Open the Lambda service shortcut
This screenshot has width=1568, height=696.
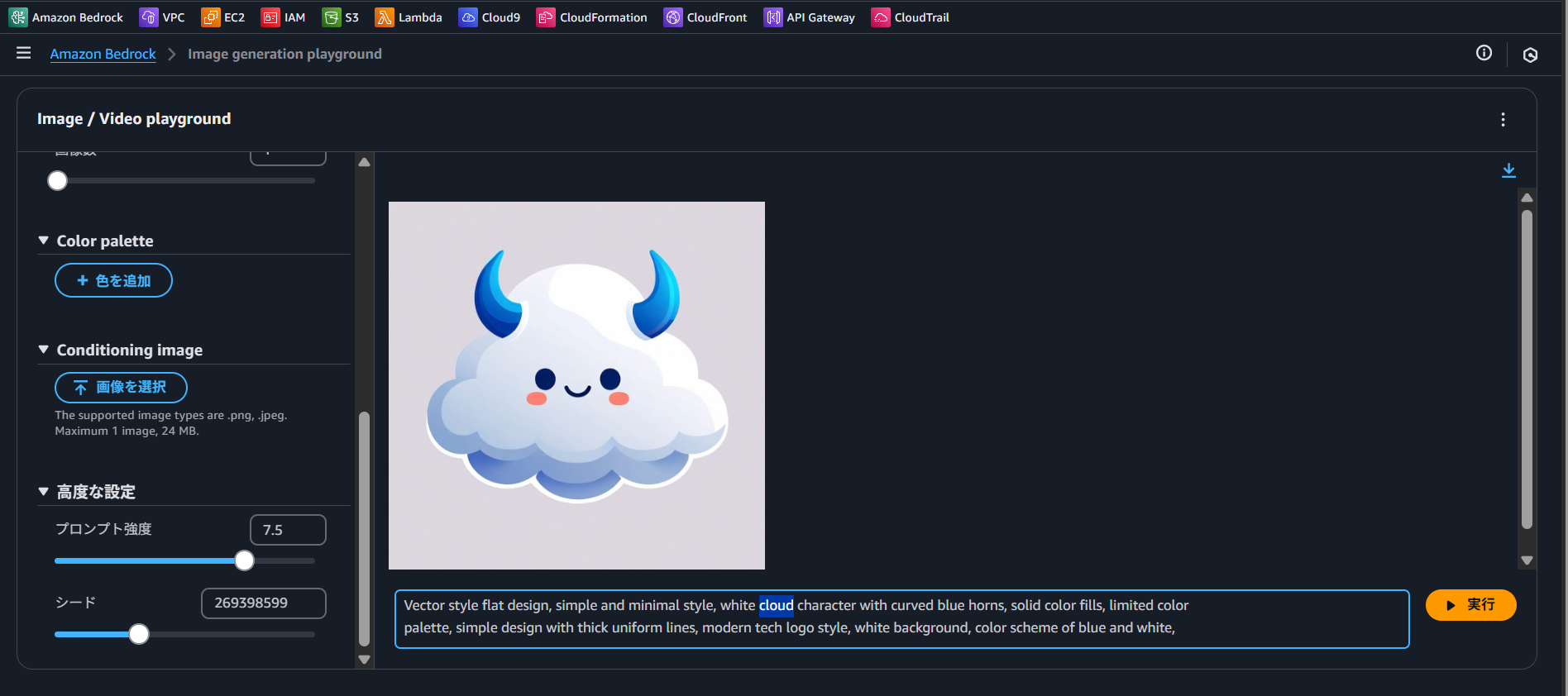(409, 17)
